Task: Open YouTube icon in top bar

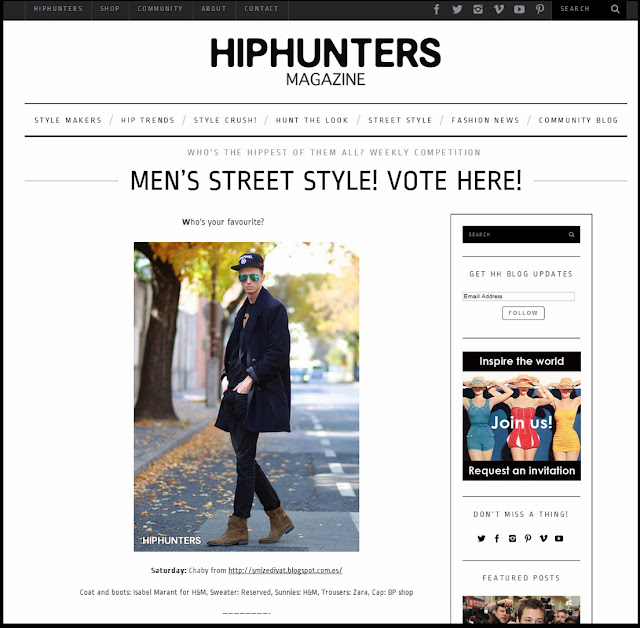Action: click(x=519, y=9)
